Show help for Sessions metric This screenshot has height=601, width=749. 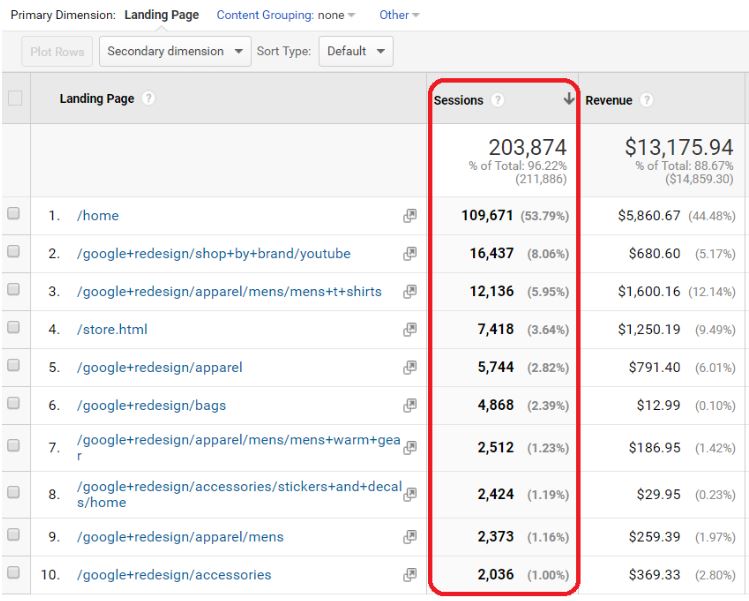coord(497,100)
